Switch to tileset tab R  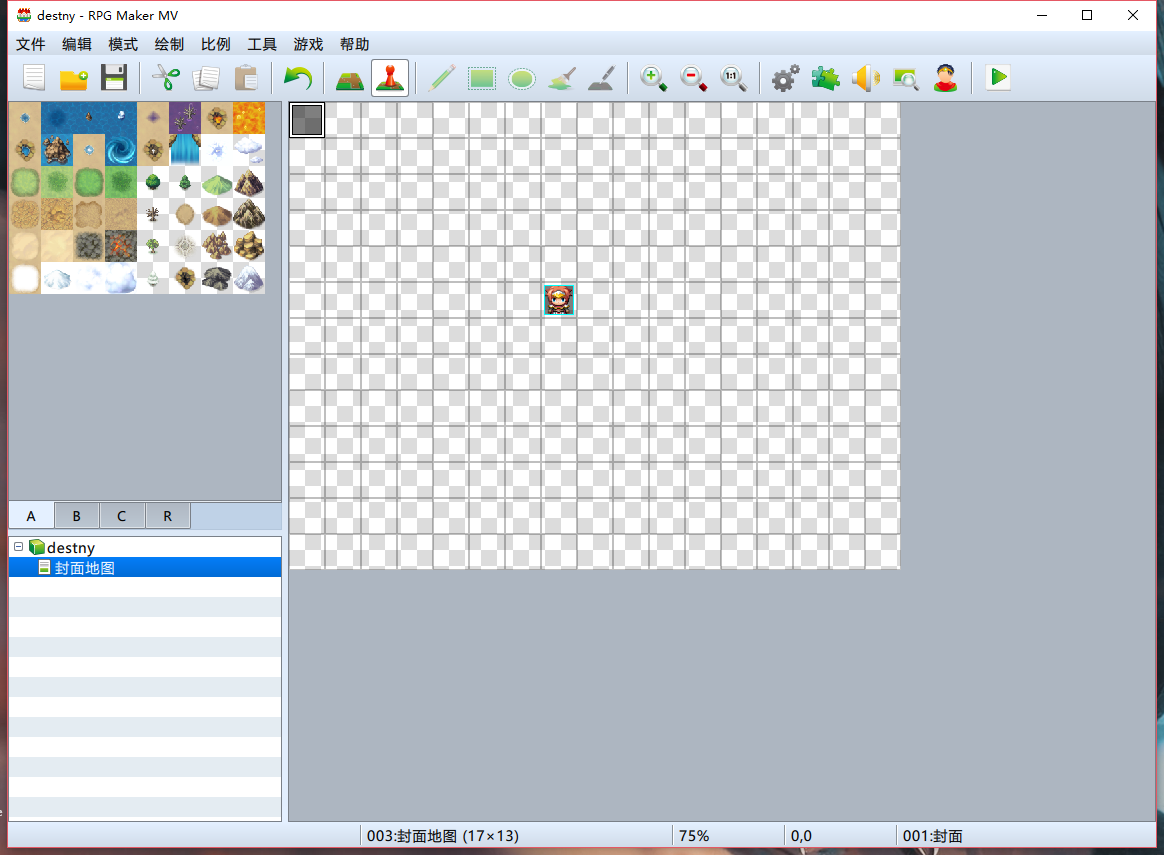(168, 516)
